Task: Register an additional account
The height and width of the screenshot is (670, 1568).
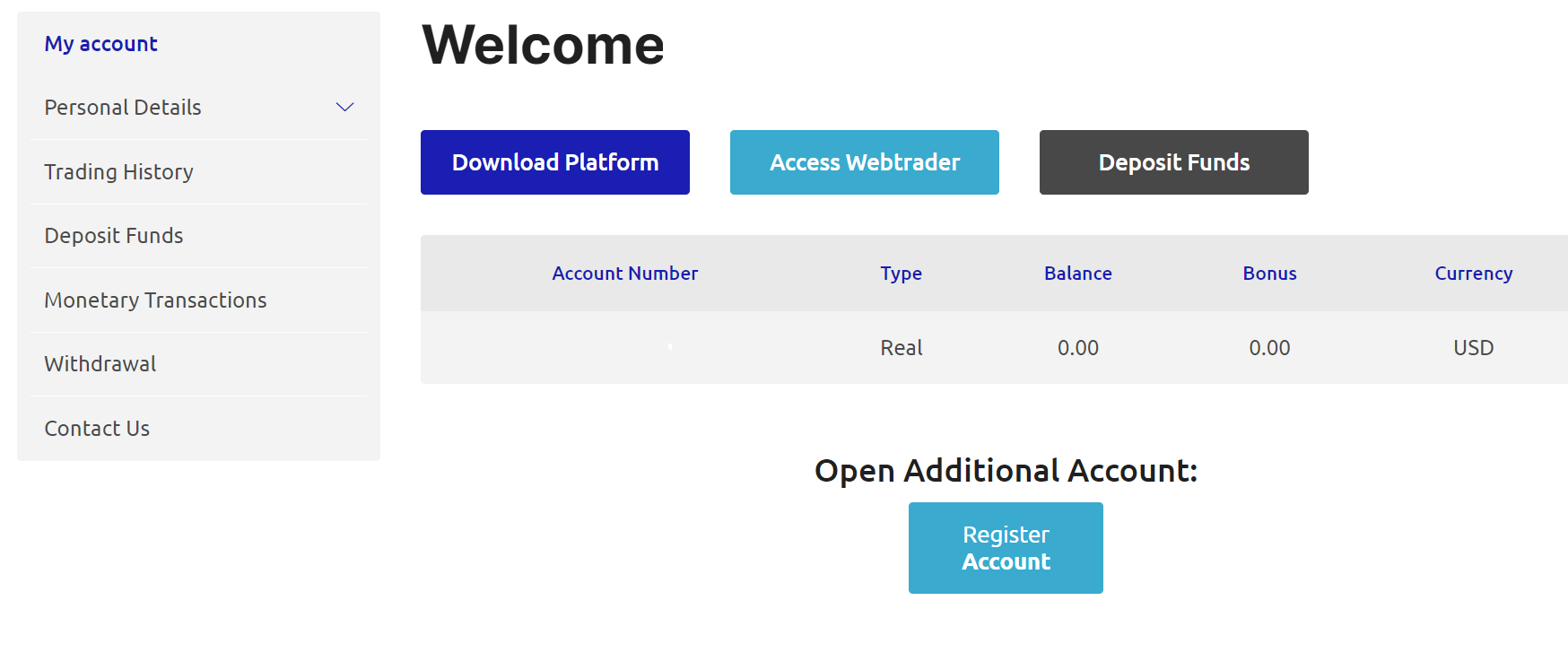Action: coord(1006,548)
